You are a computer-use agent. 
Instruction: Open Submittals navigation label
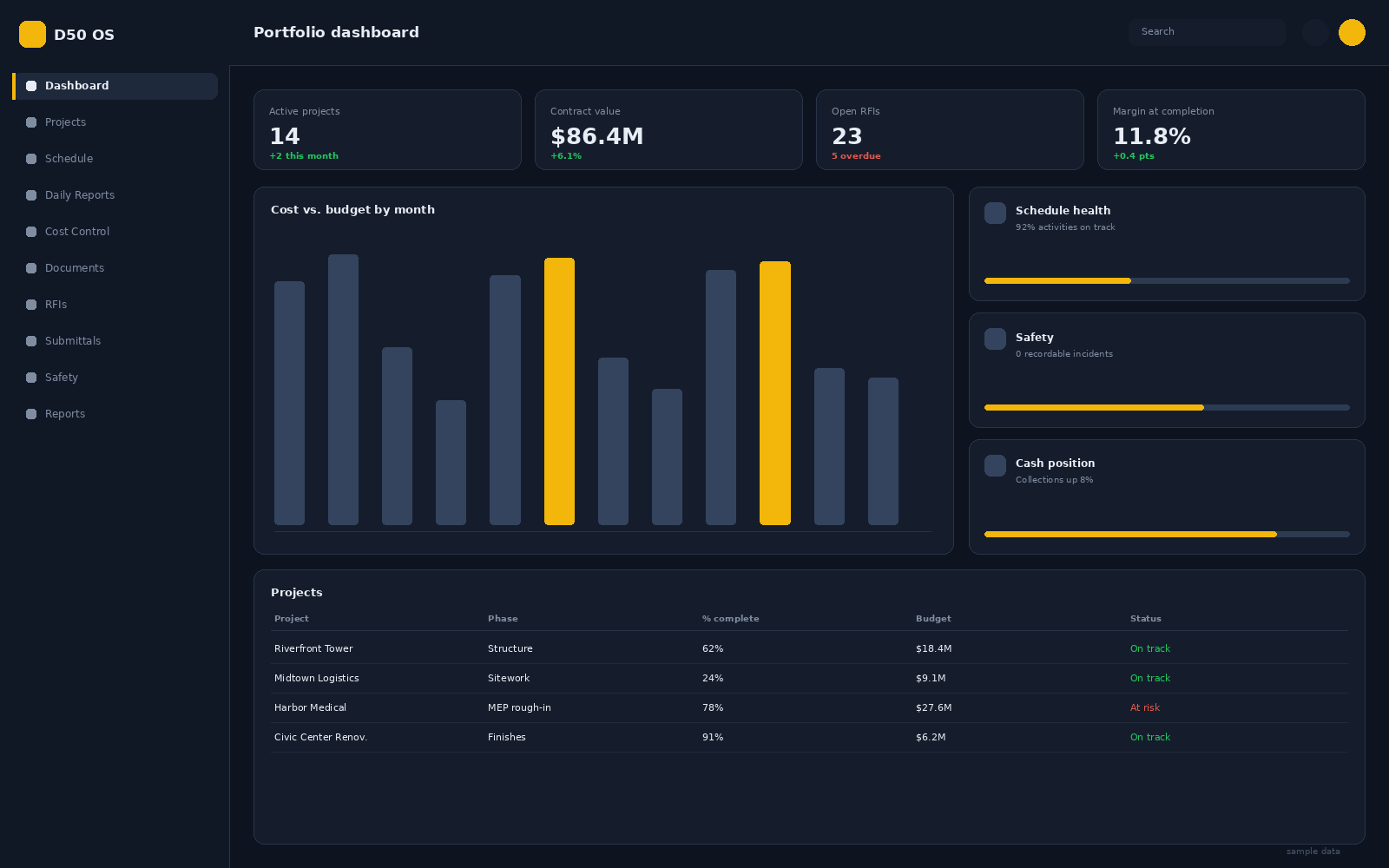[x=73, y=341]
